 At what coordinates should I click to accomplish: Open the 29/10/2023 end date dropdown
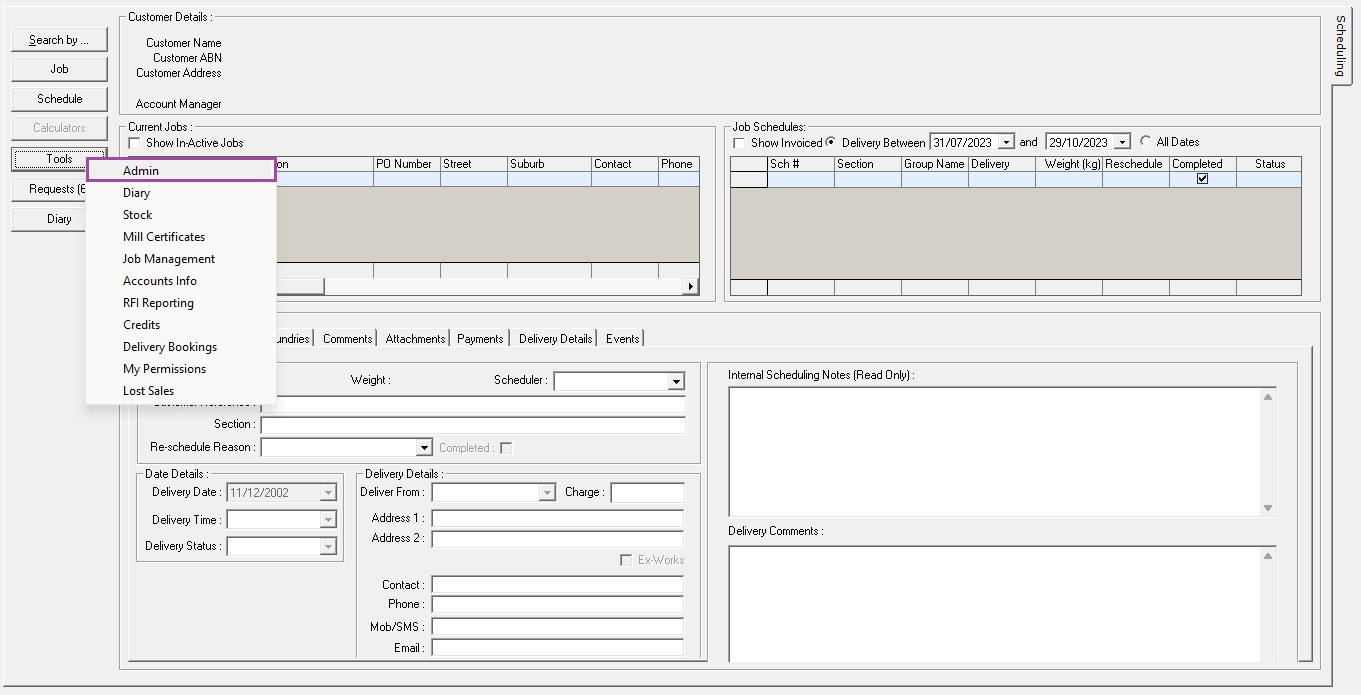click(x=1122, y=143)
